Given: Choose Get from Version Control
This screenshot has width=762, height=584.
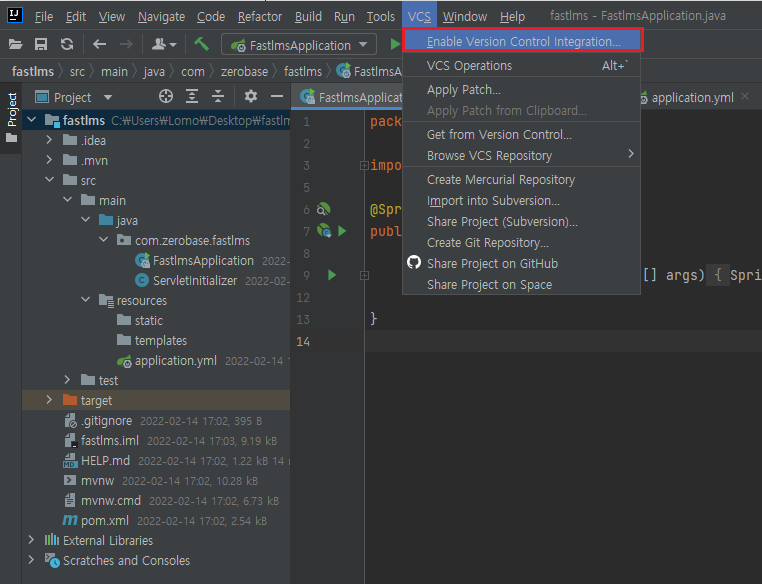Looking at the screenshot, I should point(521,135).
